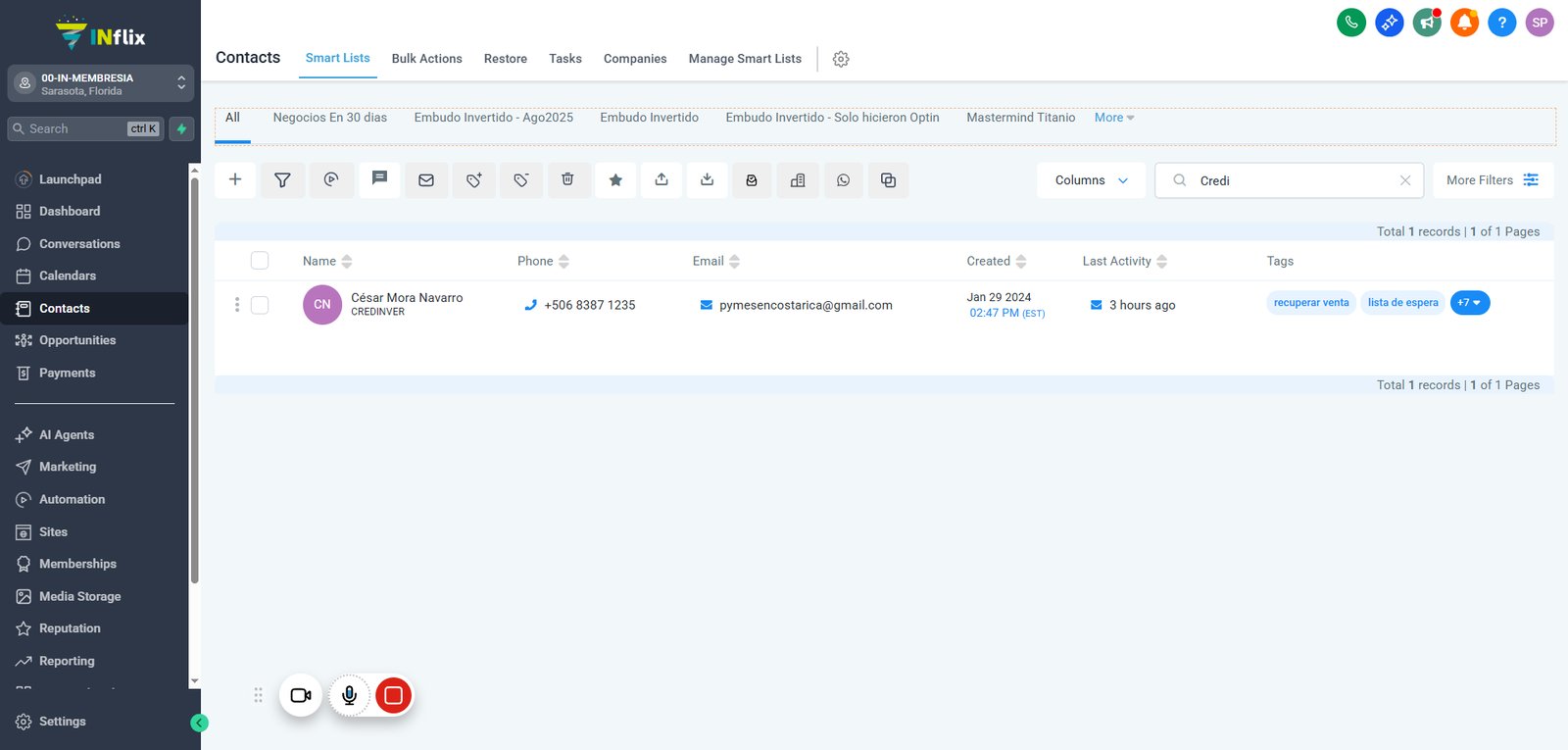Image resolution: width=1568 pixels, height=750 pixels.
Task: Click the merge contacts overlapping squares icon
Action: coord(889,180)
